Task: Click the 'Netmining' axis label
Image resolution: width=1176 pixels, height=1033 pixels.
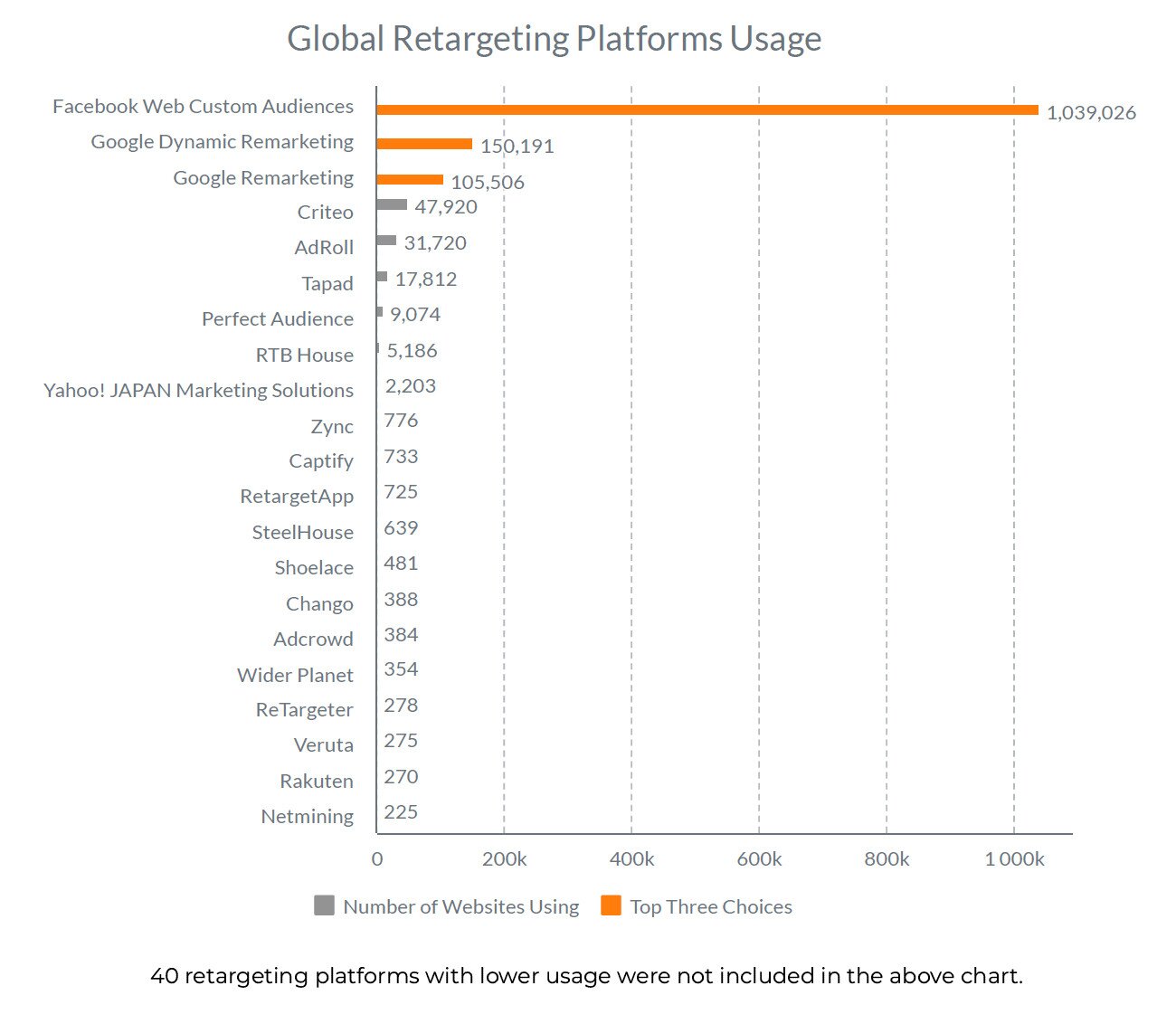Action: pos(308,817)
